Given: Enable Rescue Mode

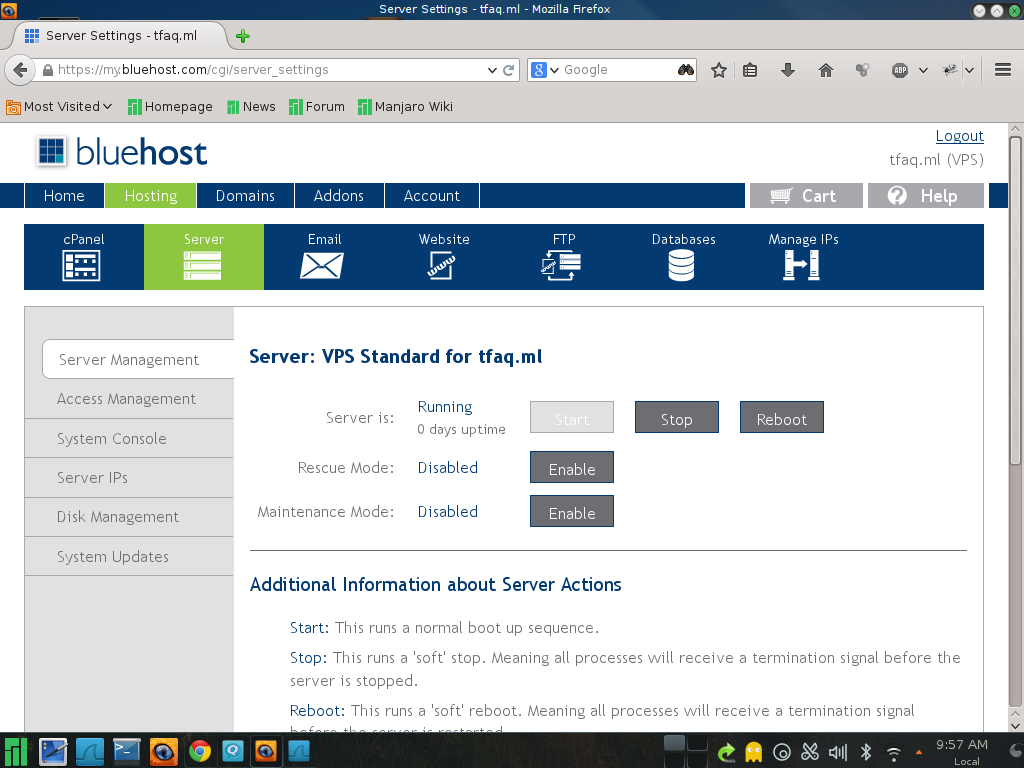Looking at the screenshot, I should click(x=571, y=468).
